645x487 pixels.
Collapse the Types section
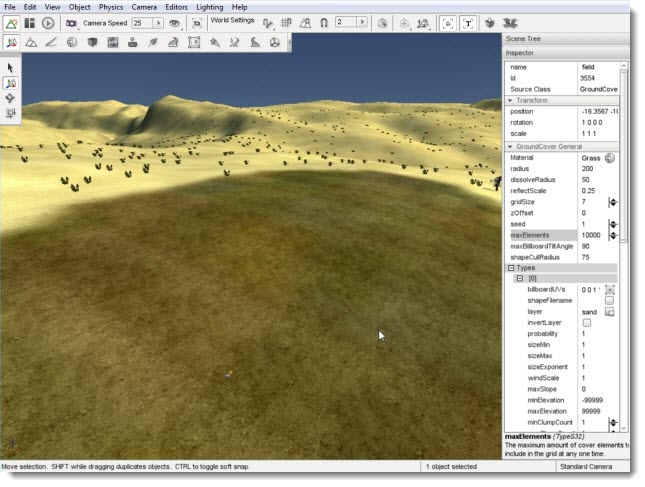pyautogui.click(x=511, y=268)
